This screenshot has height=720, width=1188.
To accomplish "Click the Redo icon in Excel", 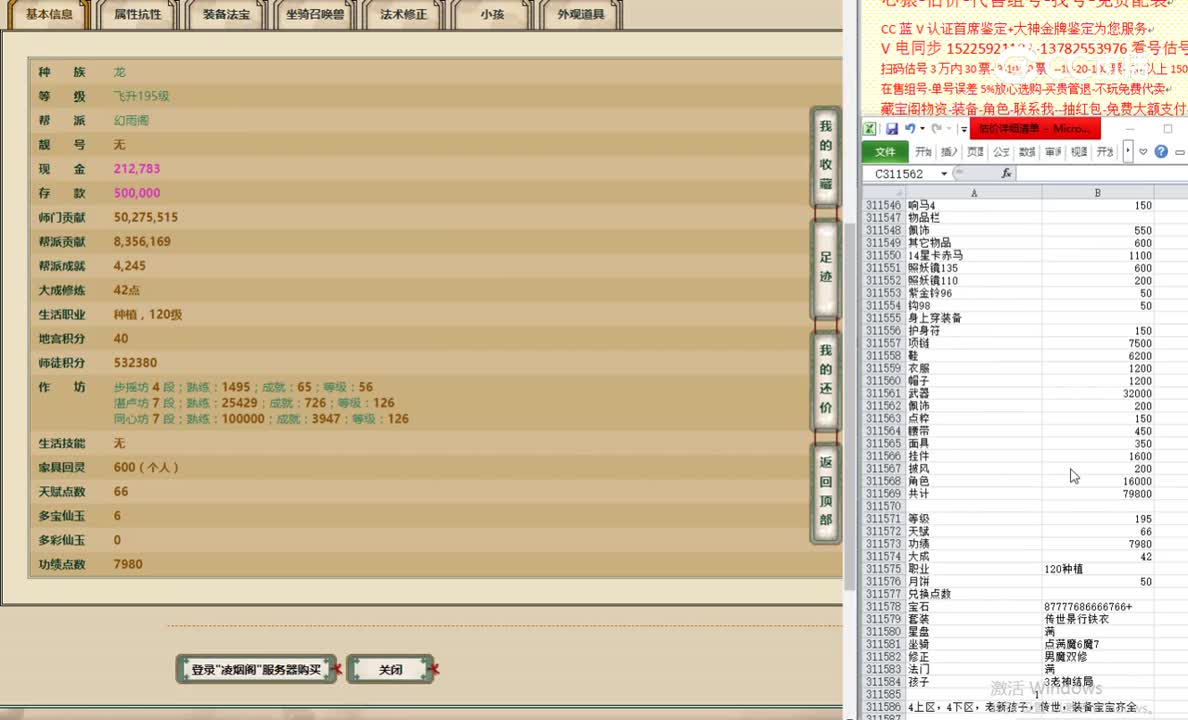I will tap(938, 128).
